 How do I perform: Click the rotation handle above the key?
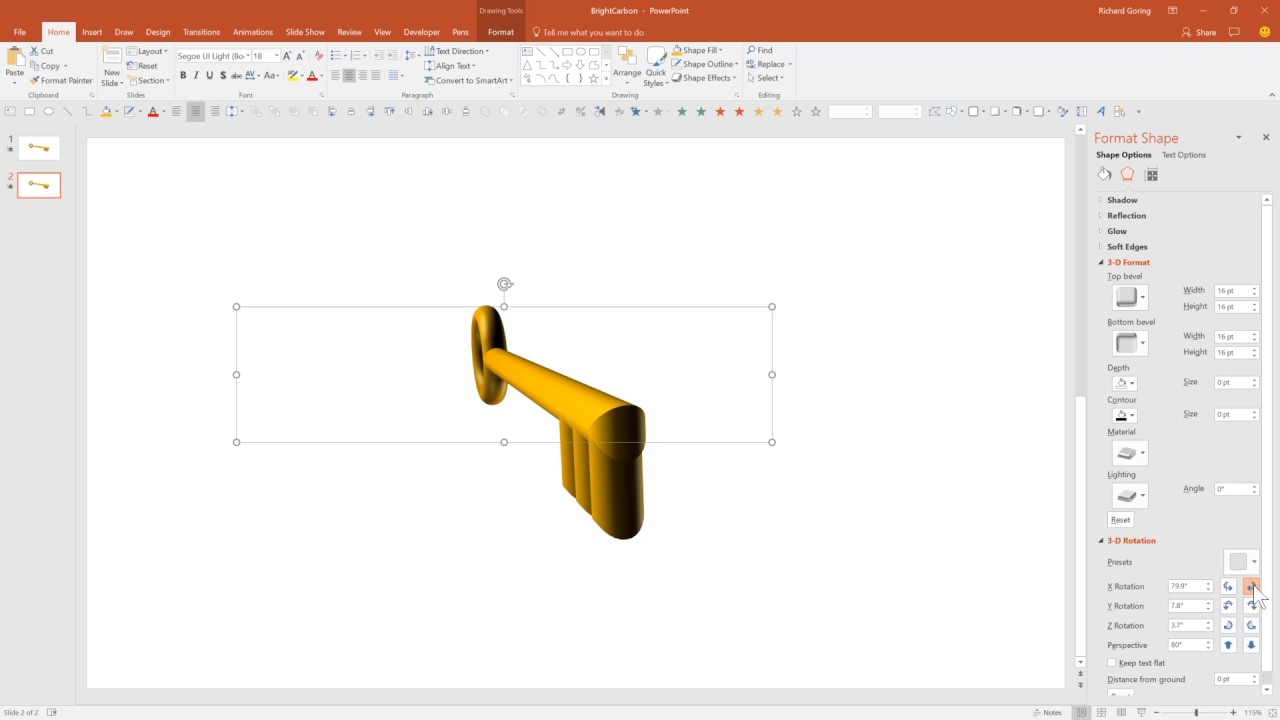[x=505, y=285]
